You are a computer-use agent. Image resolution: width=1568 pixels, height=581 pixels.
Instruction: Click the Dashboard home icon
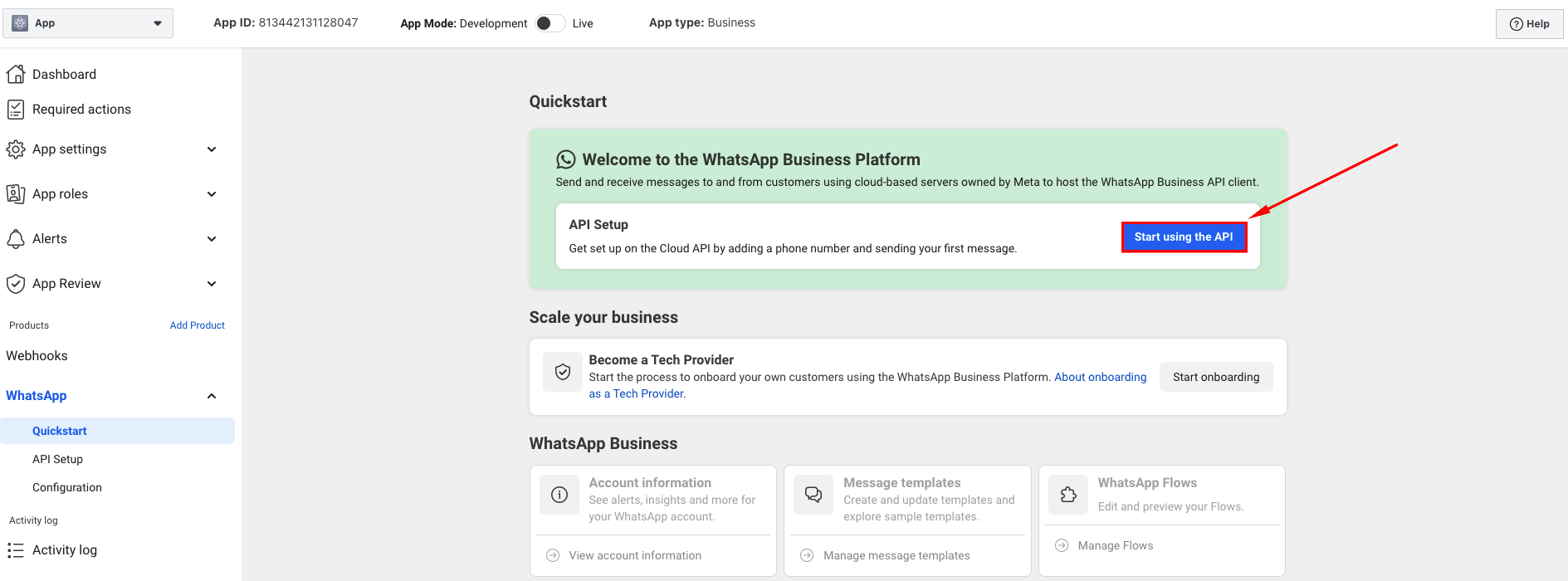tap(16, 74)
